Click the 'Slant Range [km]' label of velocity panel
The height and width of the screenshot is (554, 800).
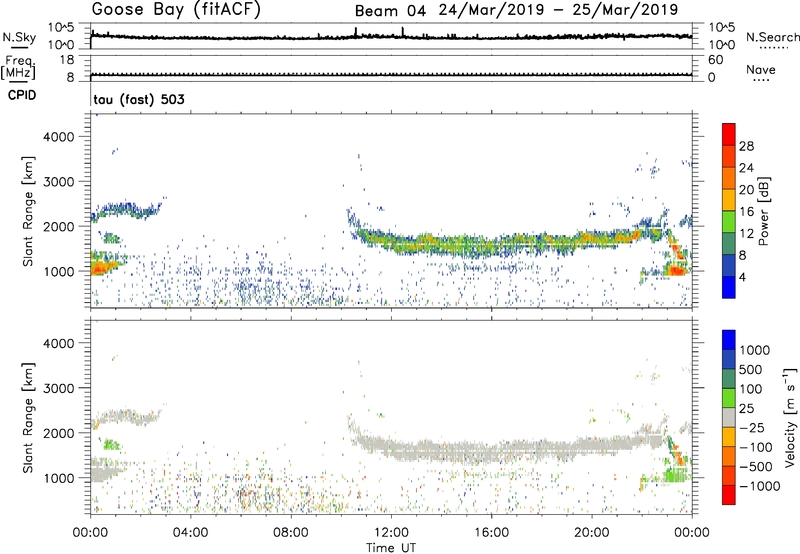coord(28,418)
